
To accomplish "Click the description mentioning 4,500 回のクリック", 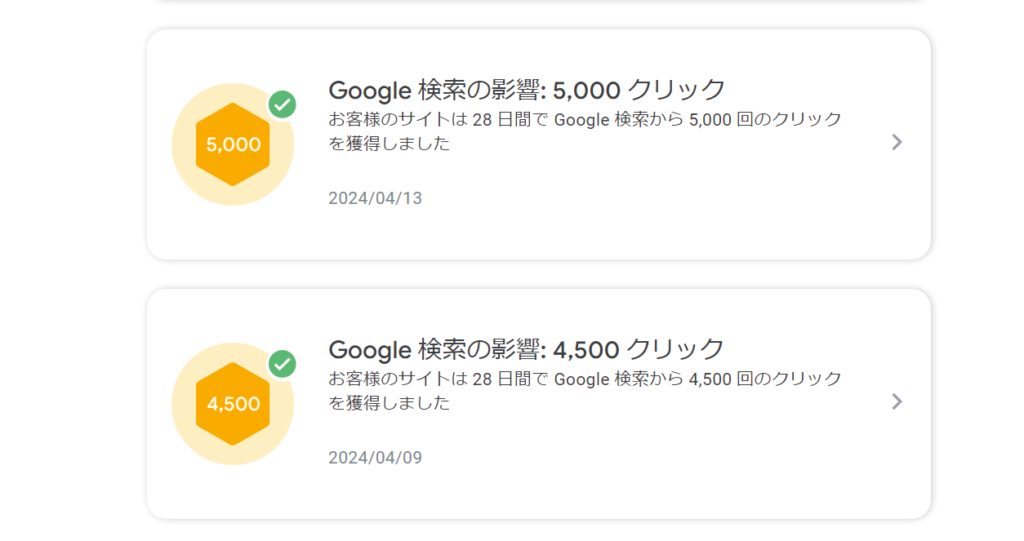I will point(585,380).
